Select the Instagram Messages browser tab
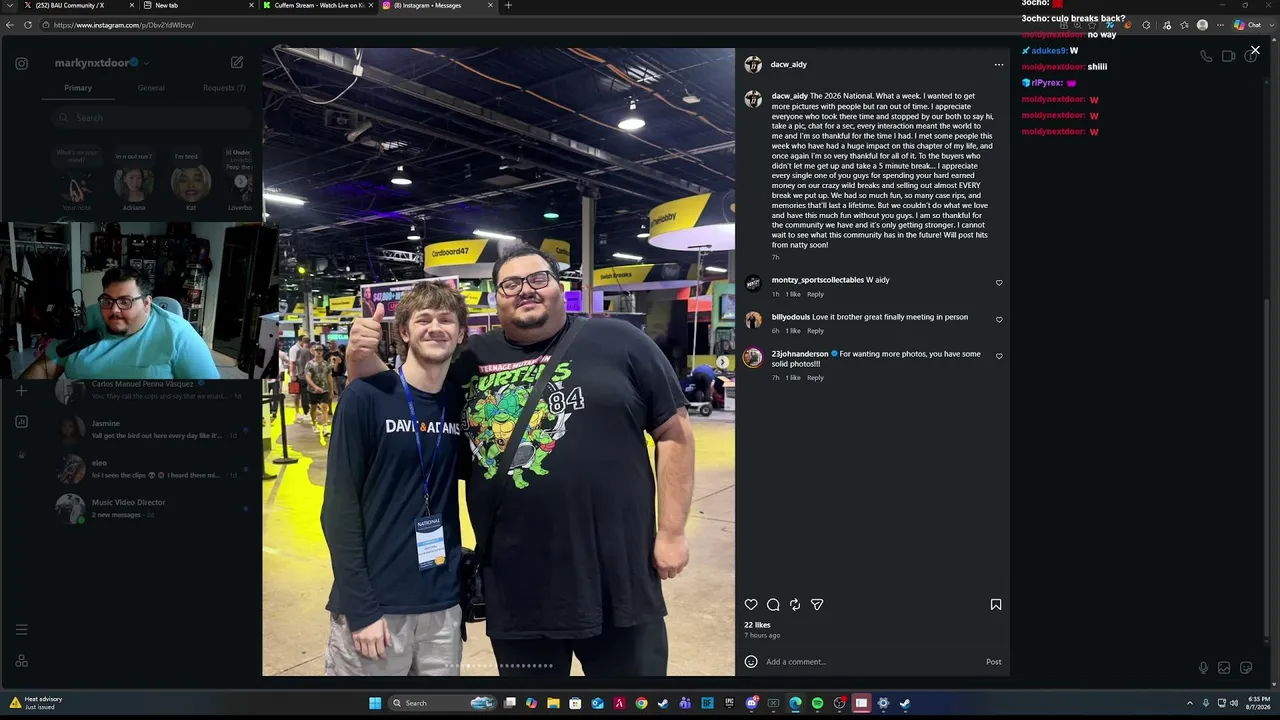The height and width of the screenshot is (720, 1280). coord(438,5)
